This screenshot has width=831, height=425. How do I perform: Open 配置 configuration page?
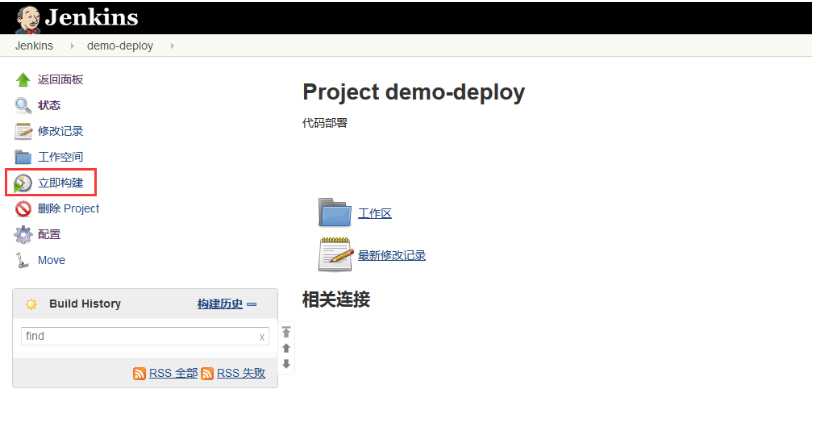coord(49,234)
